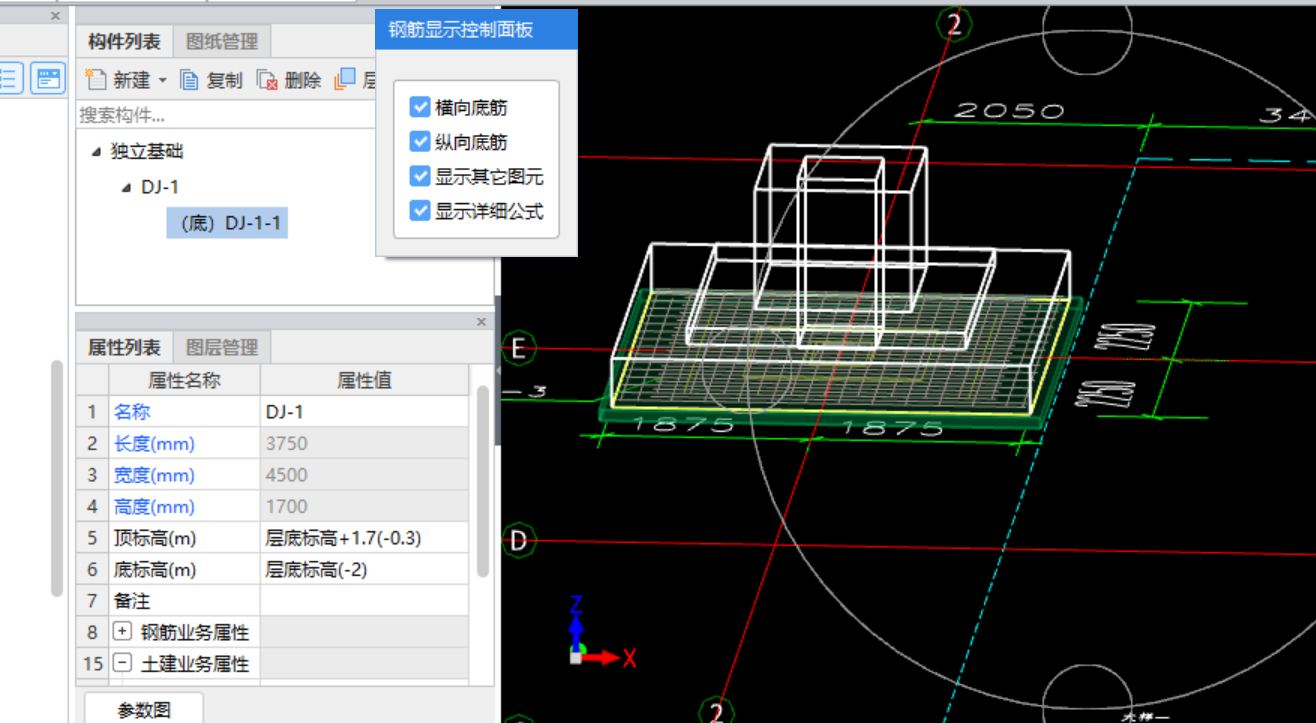Image resolution: width=1316 pixels, height=723 pixels.
Task: Select the 独立基础 tree label
Action: click(x=147, y=152)
